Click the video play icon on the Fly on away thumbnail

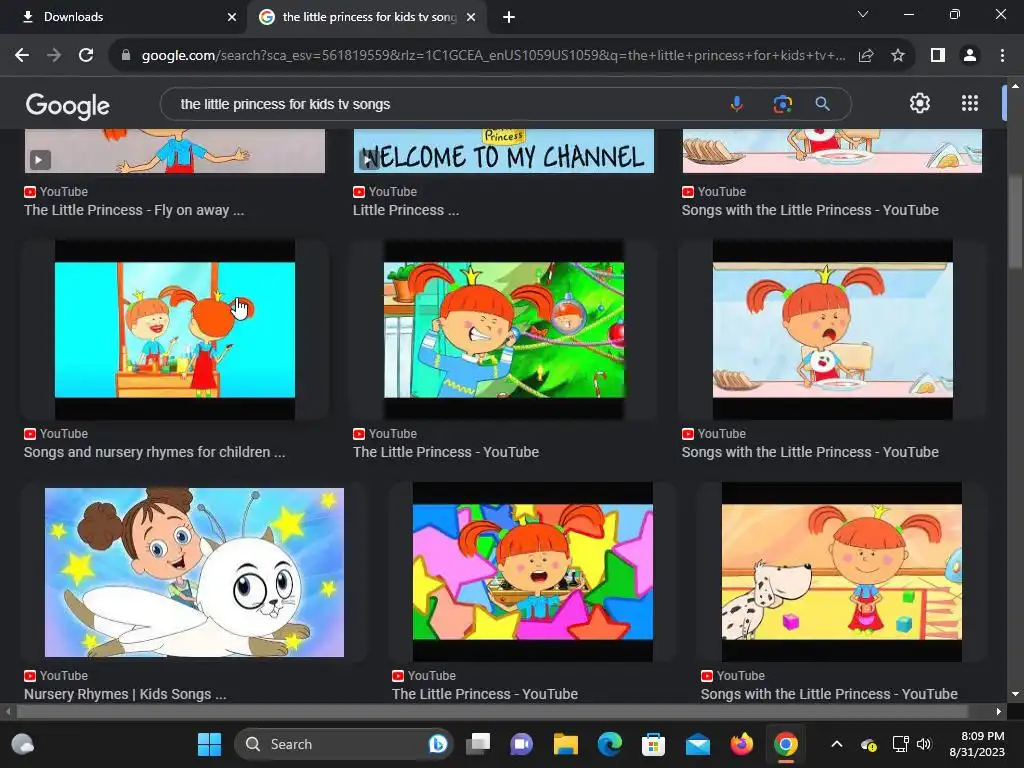point(40,159)
